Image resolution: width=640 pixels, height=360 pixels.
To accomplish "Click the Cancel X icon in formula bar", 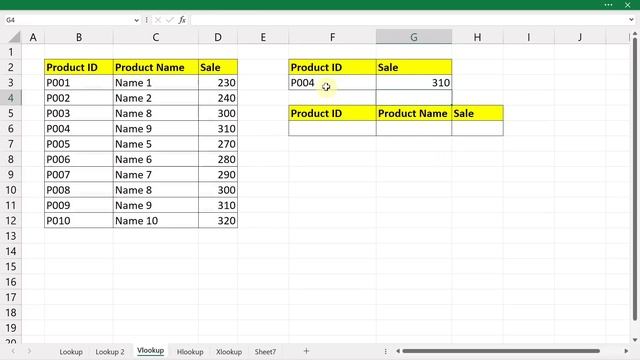I will [x=158, y=20].
